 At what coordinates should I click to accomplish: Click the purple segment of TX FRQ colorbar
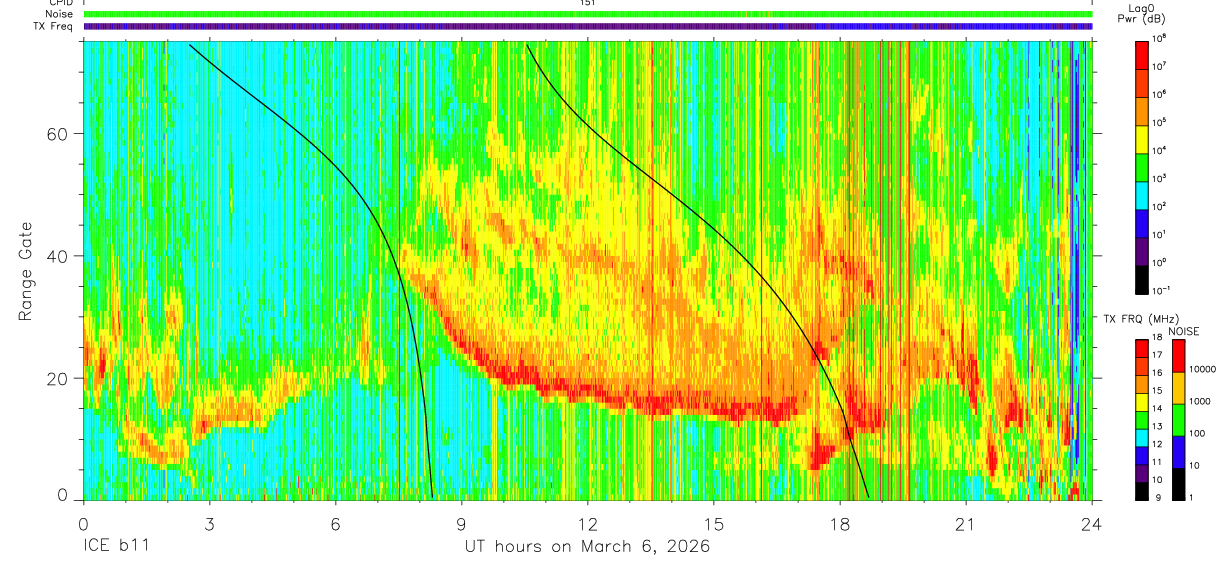(x=1141, y=473)
